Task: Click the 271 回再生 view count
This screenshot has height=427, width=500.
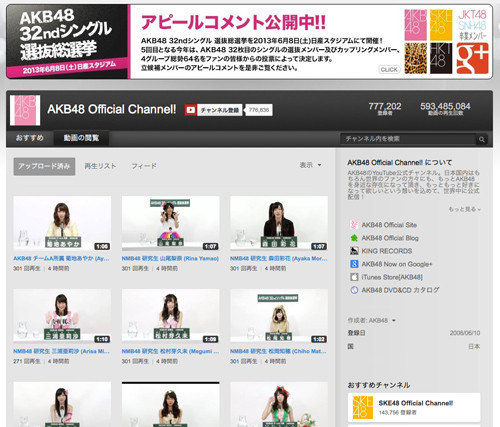Action: click(27, 361)
